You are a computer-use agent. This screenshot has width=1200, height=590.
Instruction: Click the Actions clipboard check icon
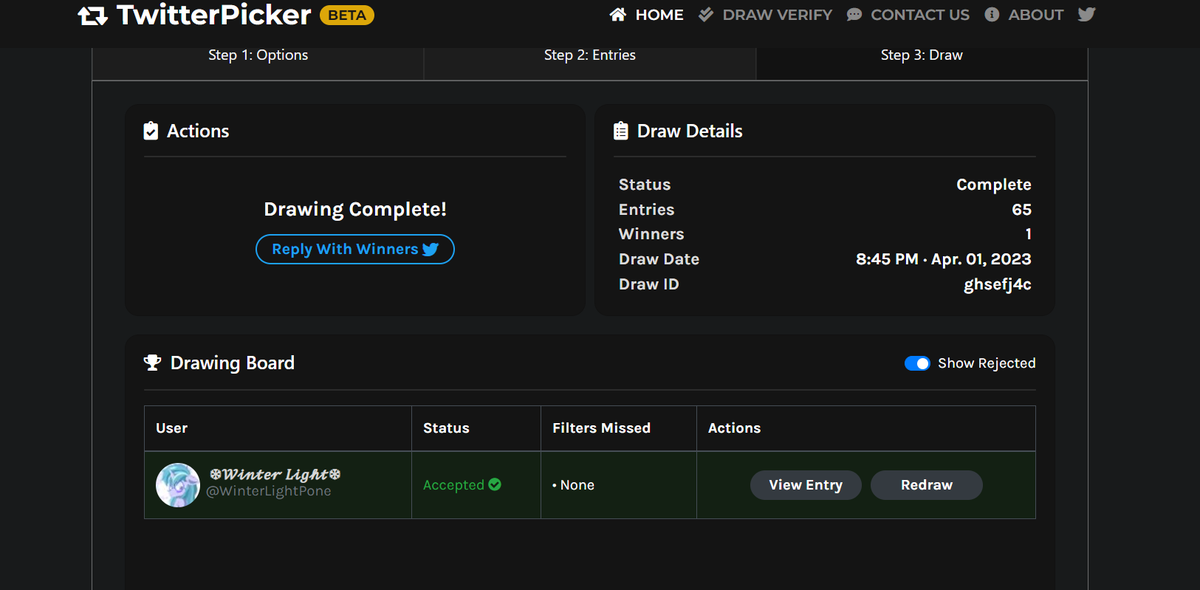[151, 131]
